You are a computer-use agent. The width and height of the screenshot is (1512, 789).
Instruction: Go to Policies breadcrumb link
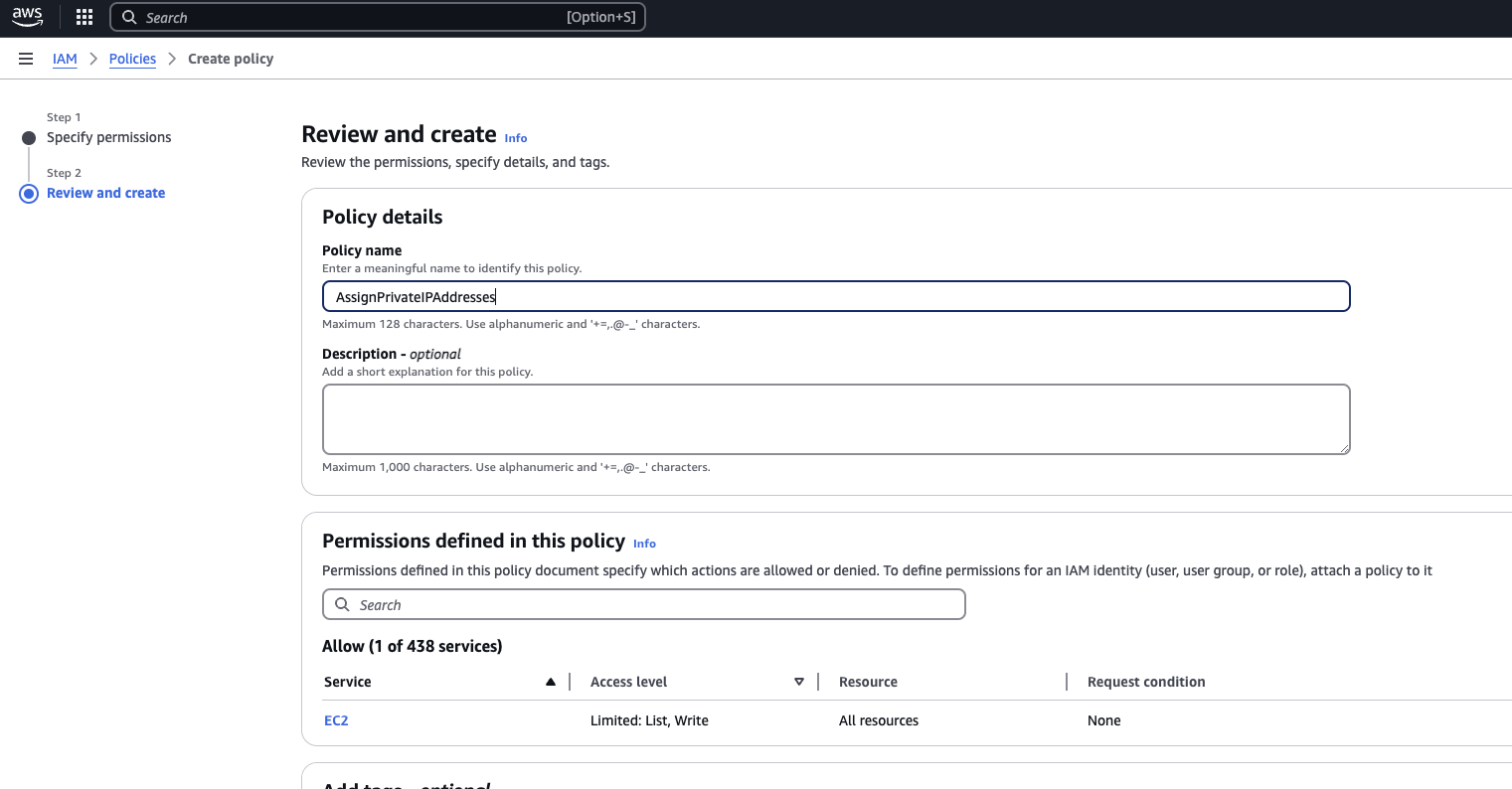132,59
